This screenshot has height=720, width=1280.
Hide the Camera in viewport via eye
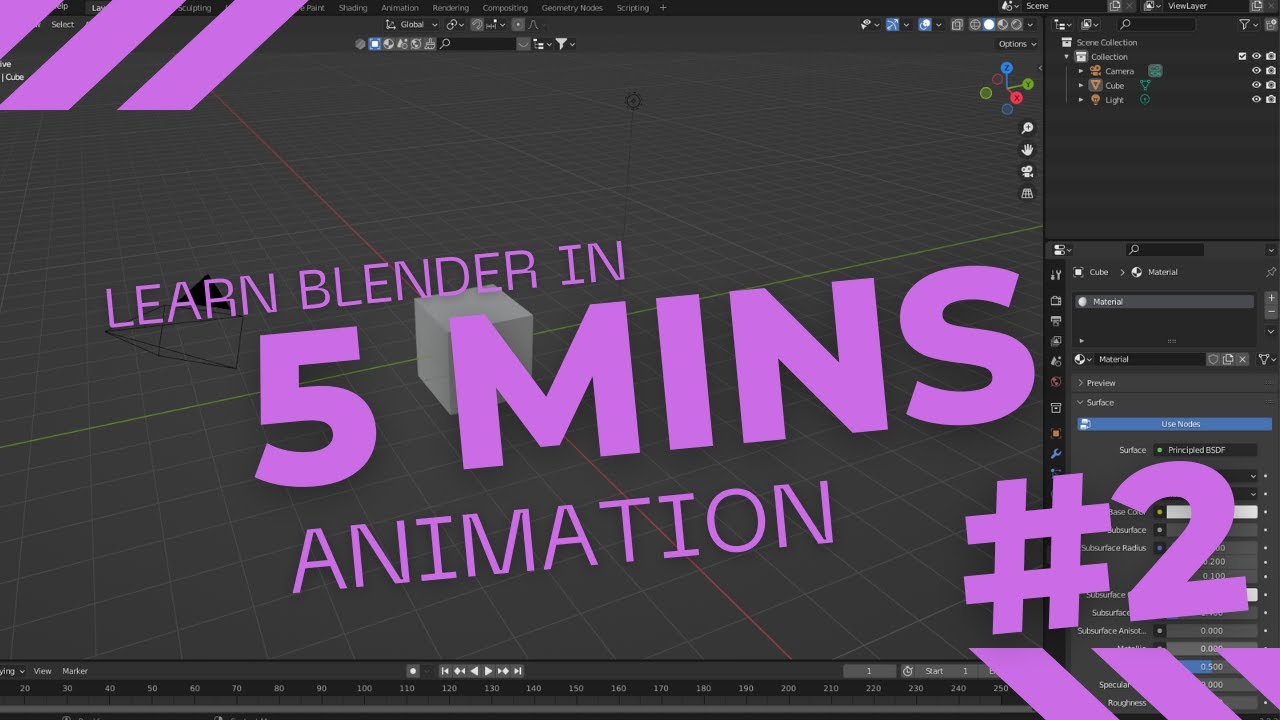pyautogui.click(x=1257, y=71)
